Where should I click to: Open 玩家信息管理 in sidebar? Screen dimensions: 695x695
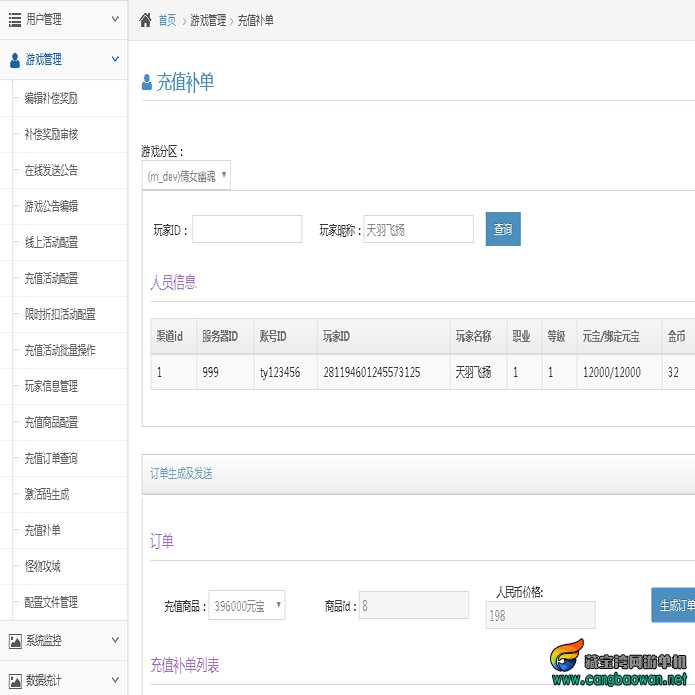(51, 386)
